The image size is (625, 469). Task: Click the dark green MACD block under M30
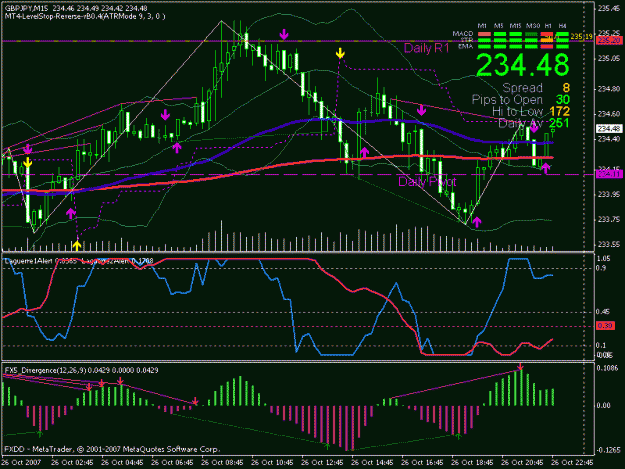click(x=531, y=34)
